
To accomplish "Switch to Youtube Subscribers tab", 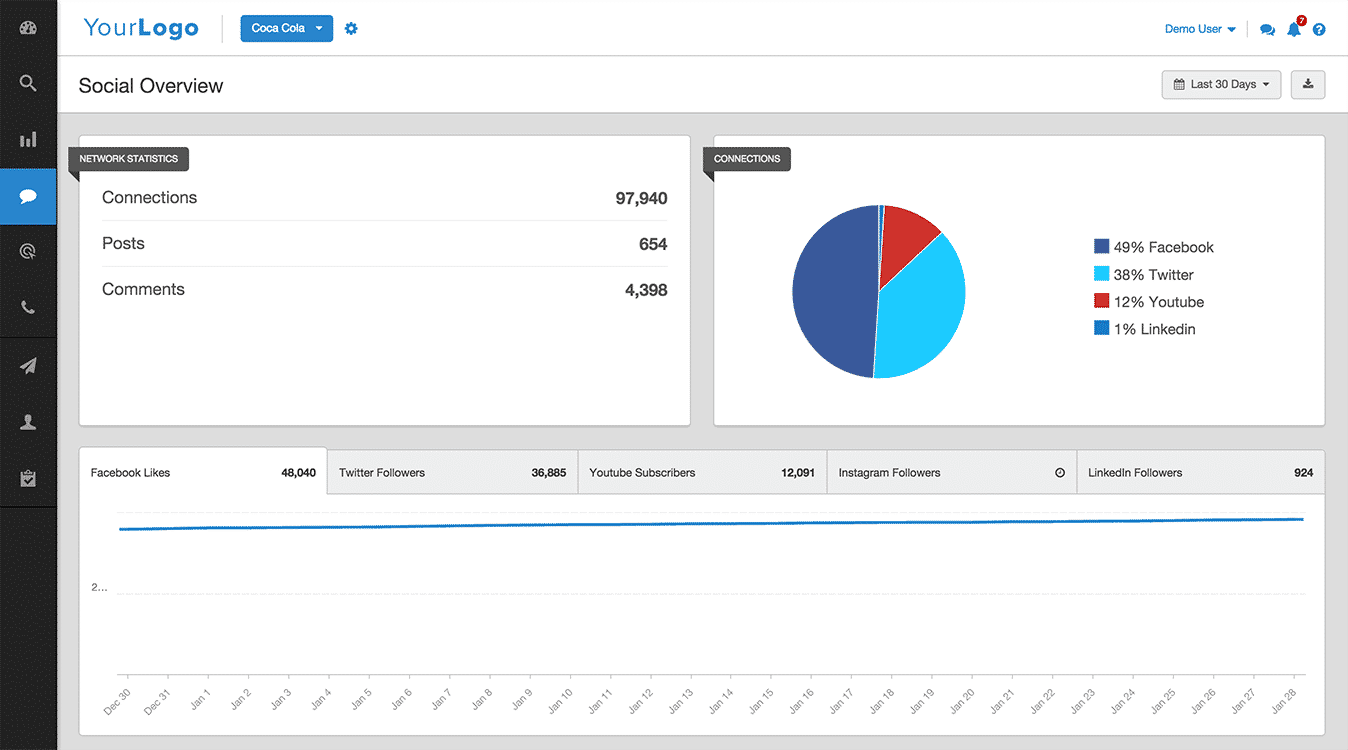I will [x=702, y=472].
